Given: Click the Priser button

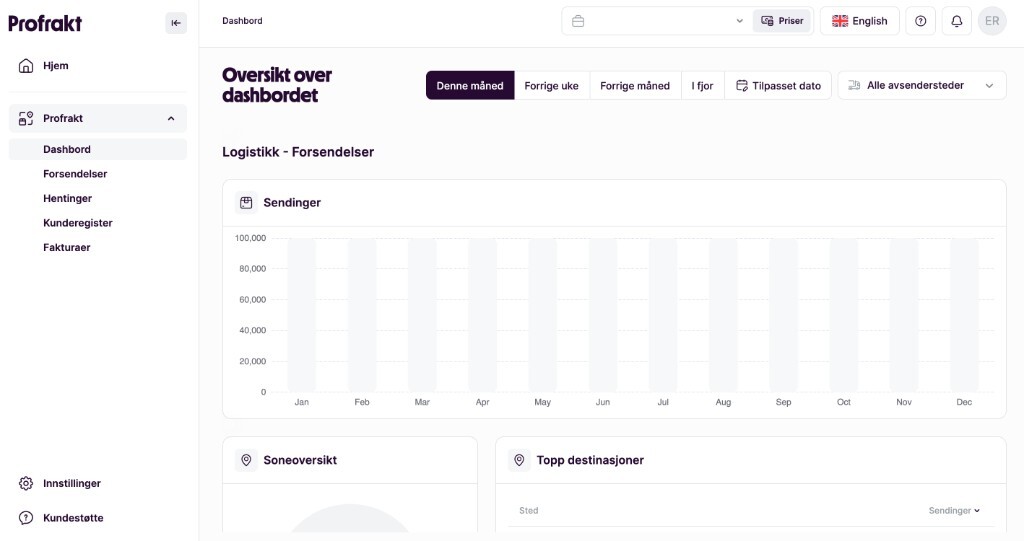Looking at the screenshot, I should (x=782, y=21).
